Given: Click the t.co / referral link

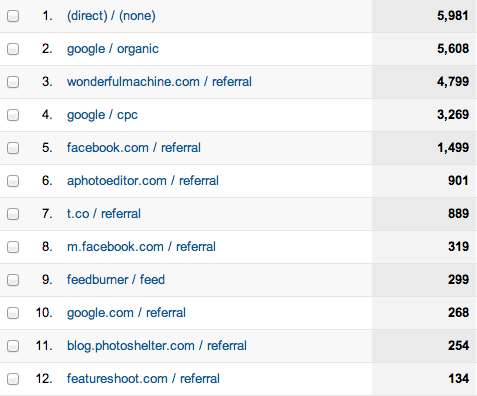Looking at the screenshot, I should [x=104, y=214].
